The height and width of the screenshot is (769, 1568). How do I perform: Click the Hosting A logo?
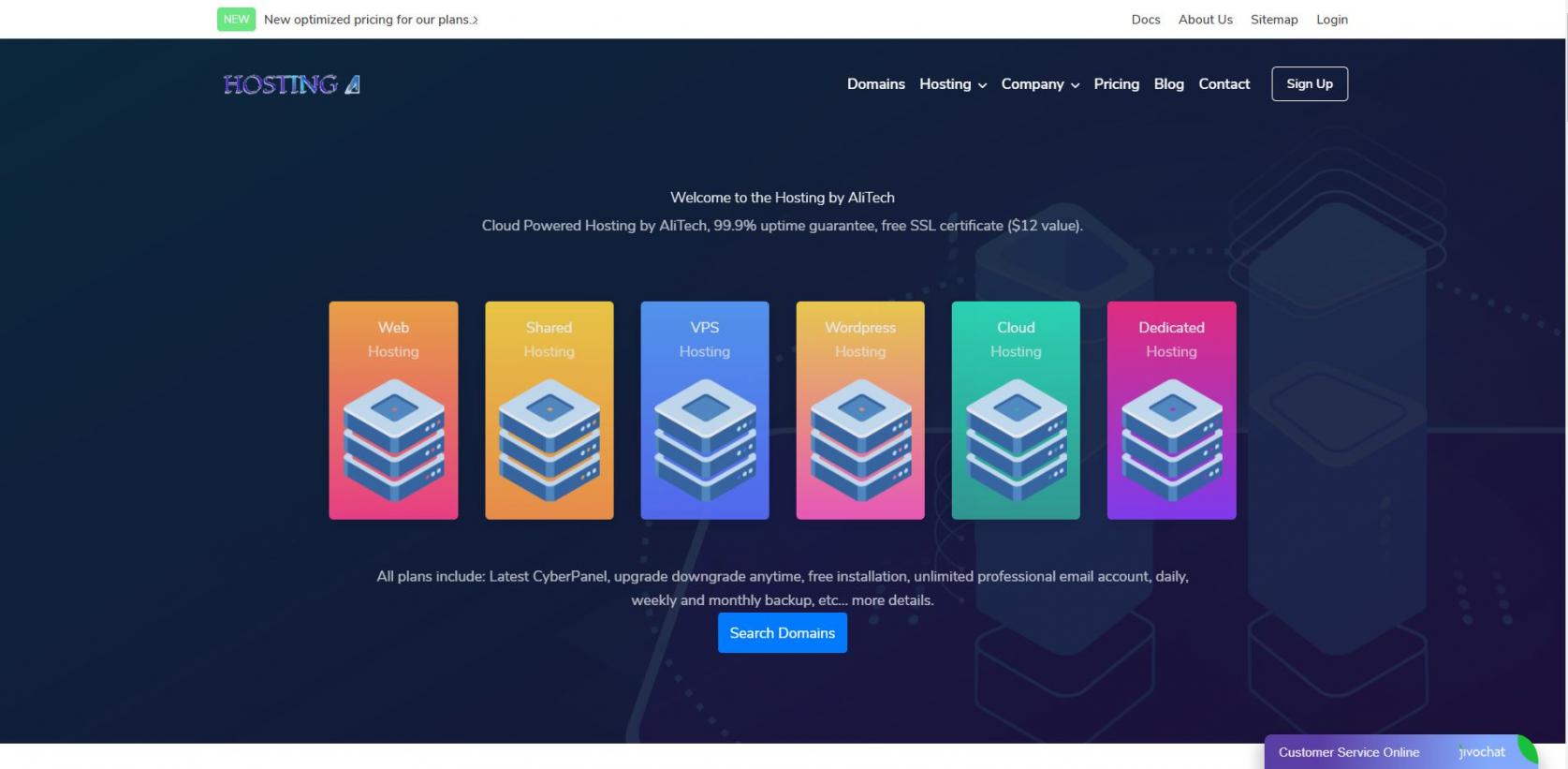tap(291, 84)
